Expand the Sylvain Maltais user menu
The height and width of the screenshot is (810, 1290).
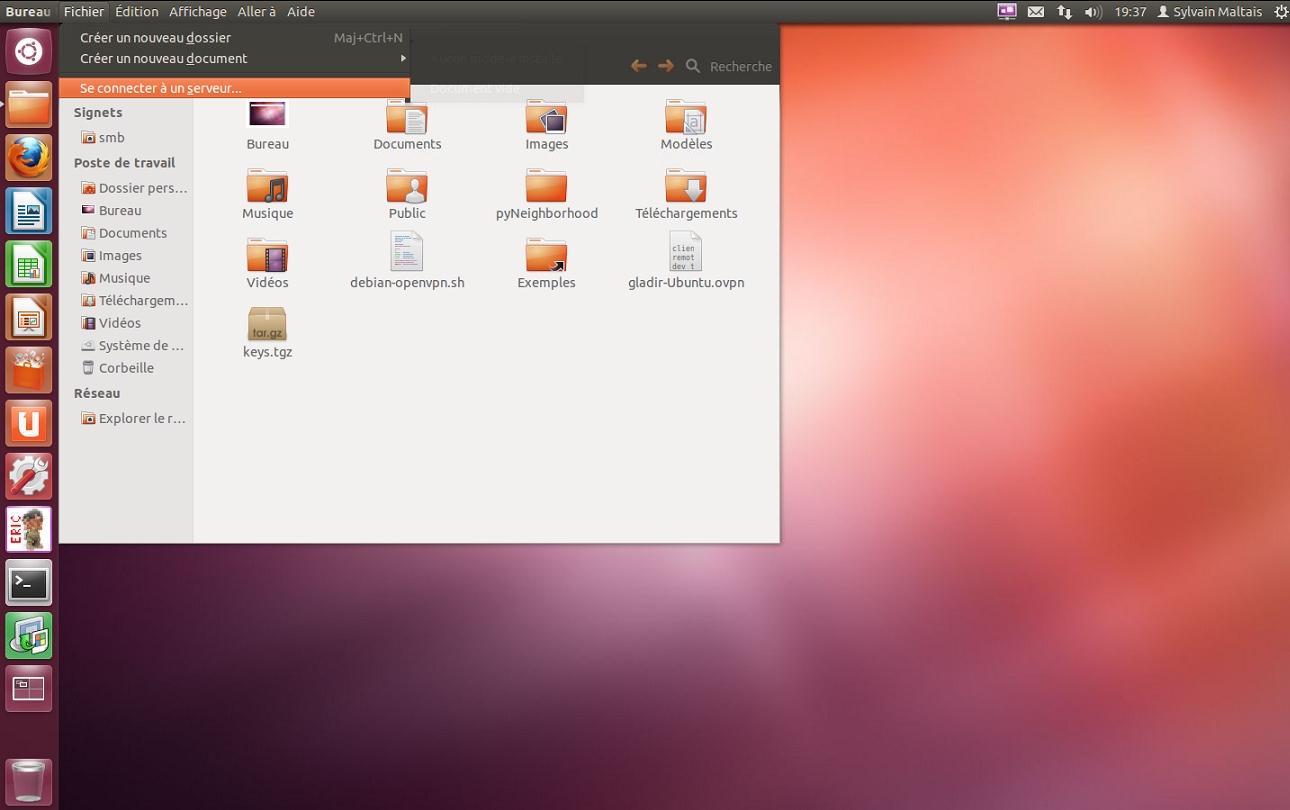(1209, 12)
